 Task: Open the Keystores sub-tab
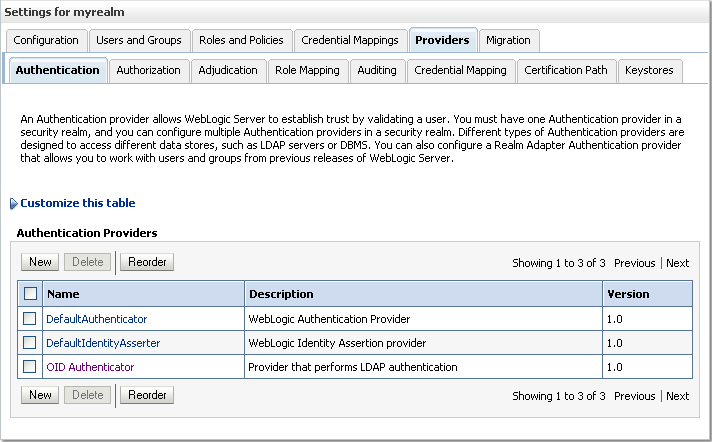[649, 70]
